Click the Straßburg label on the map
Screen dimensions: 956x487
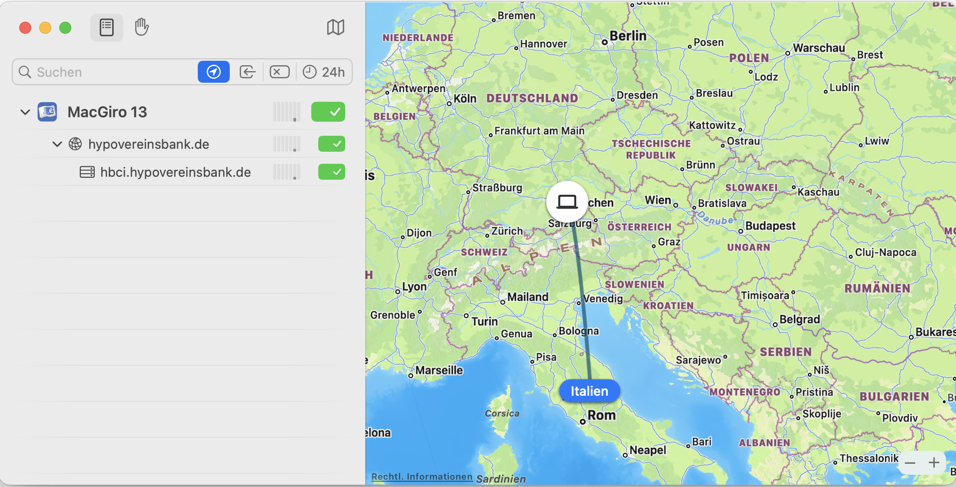tap(498, 188)
